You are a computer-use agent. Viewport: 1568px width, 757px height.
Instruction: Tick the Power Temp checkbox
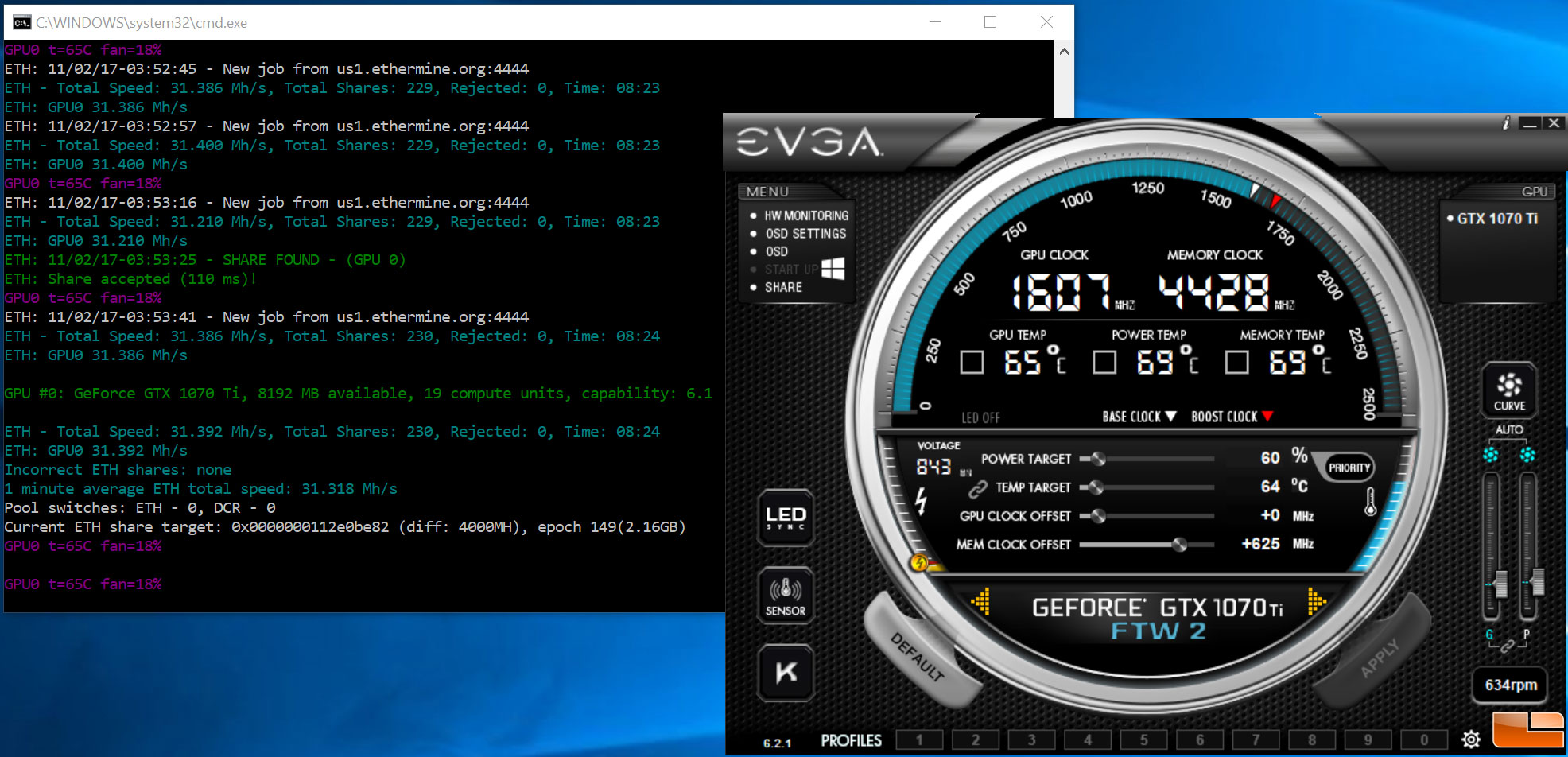click(1104, 363)
